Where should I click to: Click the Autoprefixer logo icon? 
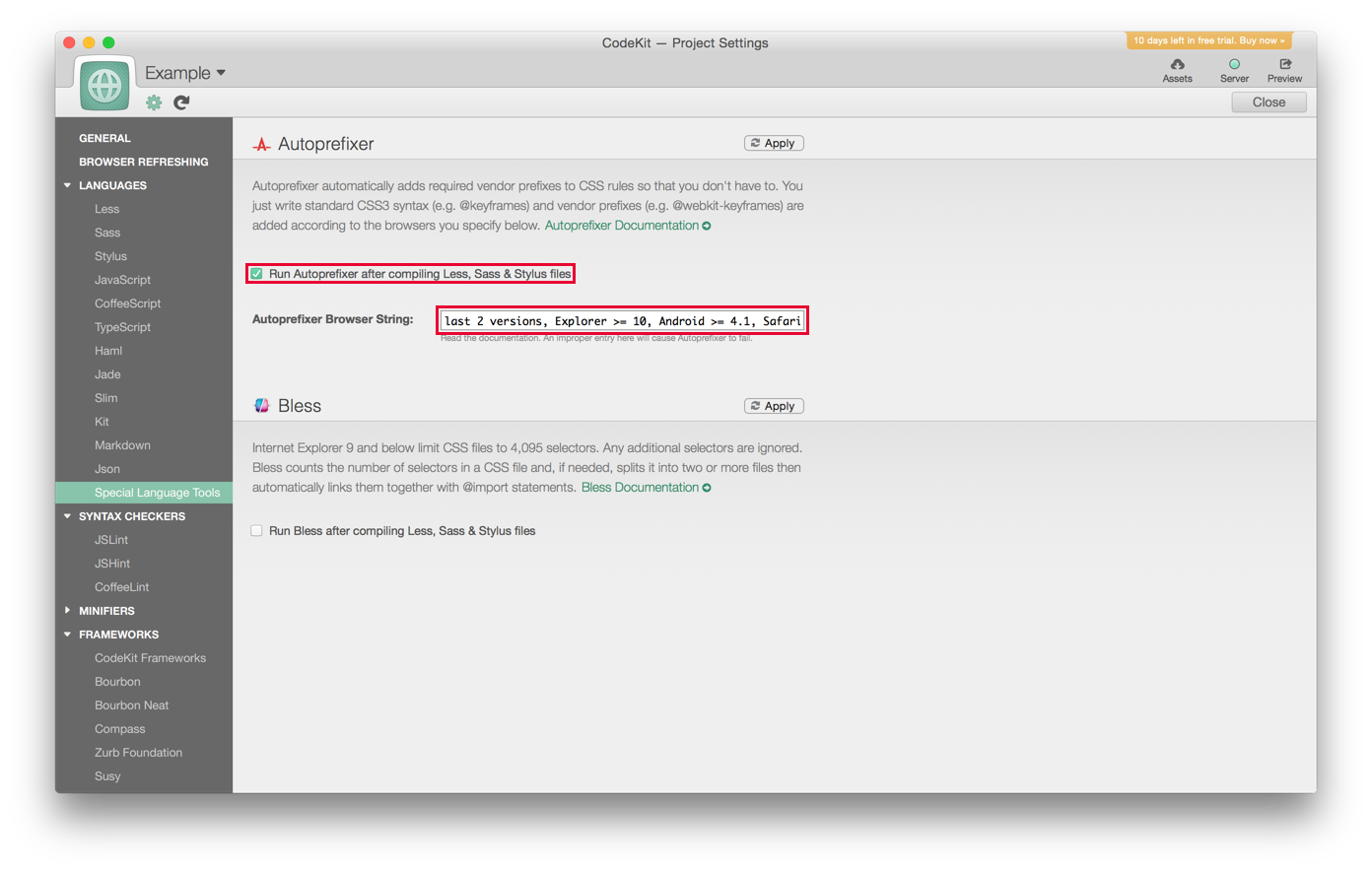[261, 145]
